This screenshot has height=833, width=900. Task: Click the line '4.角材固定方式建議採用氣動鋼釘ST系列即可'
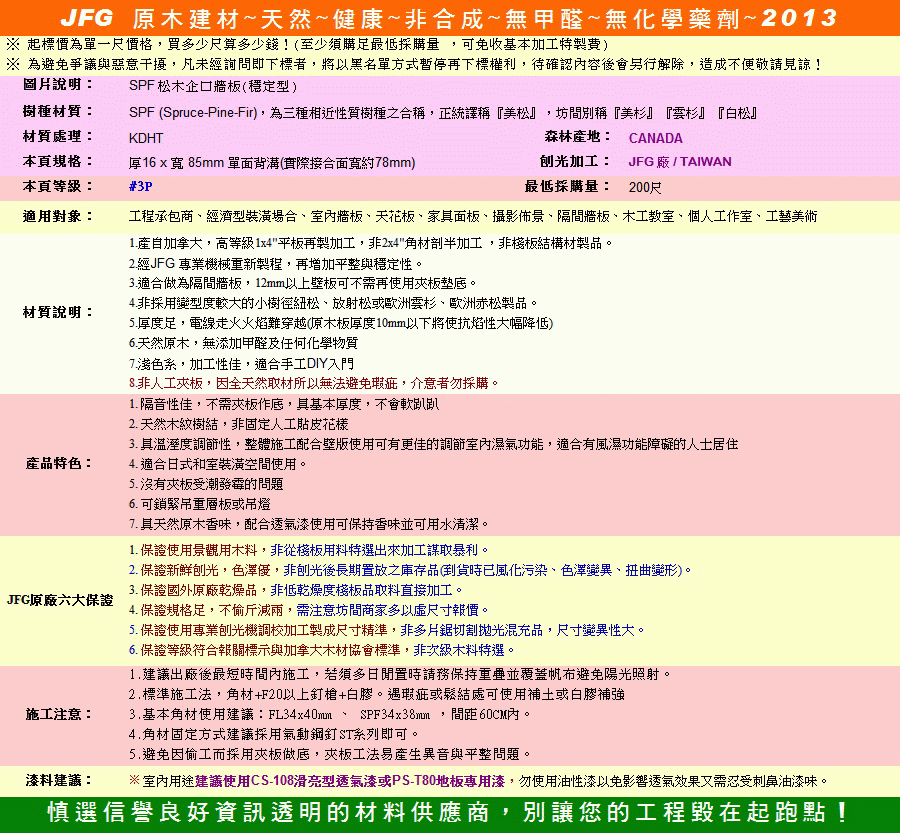coord(274,735)
